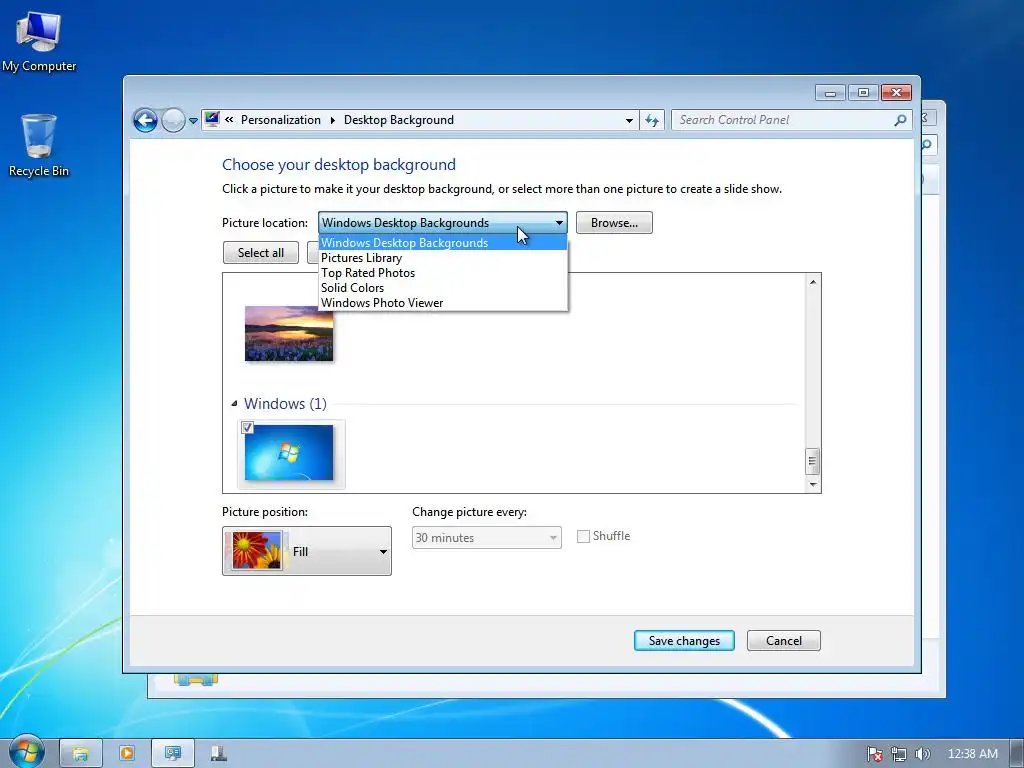Open the network tray icon
The height and width of the screenshot is (768, 1024).
899,754
